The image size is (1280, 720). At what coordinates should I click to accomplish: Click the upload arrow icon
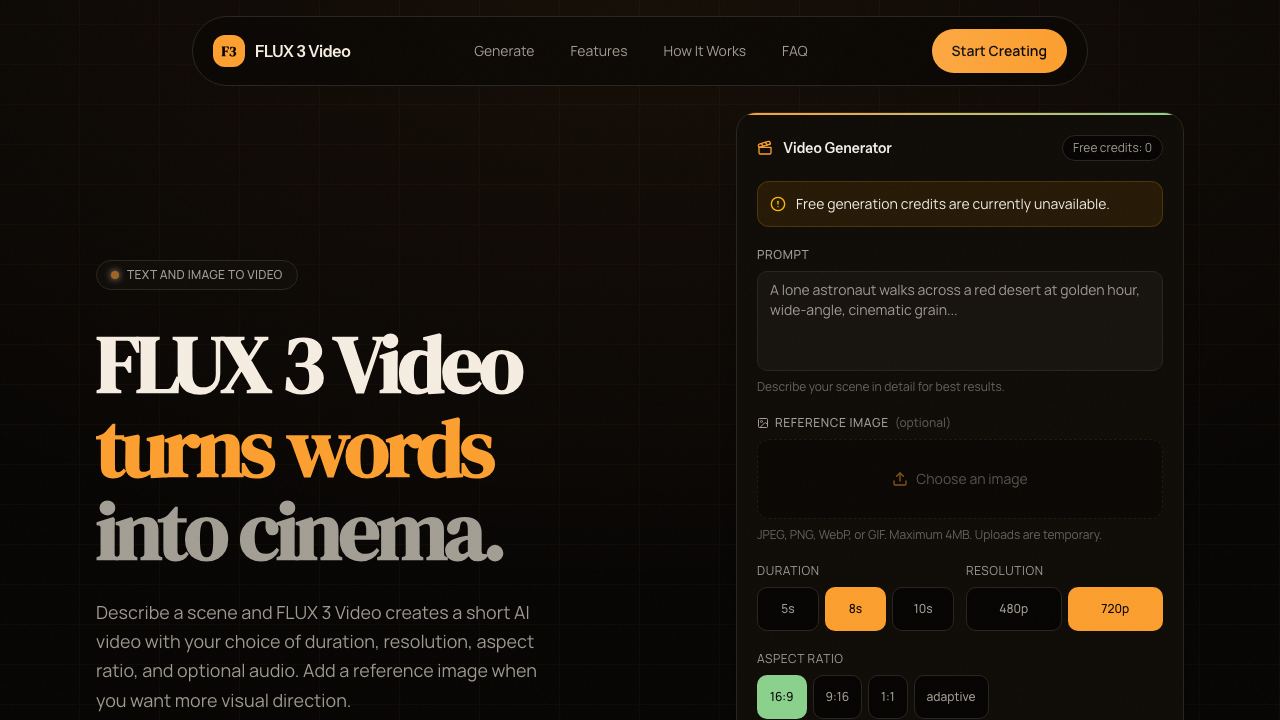click(x=900, y=479)
